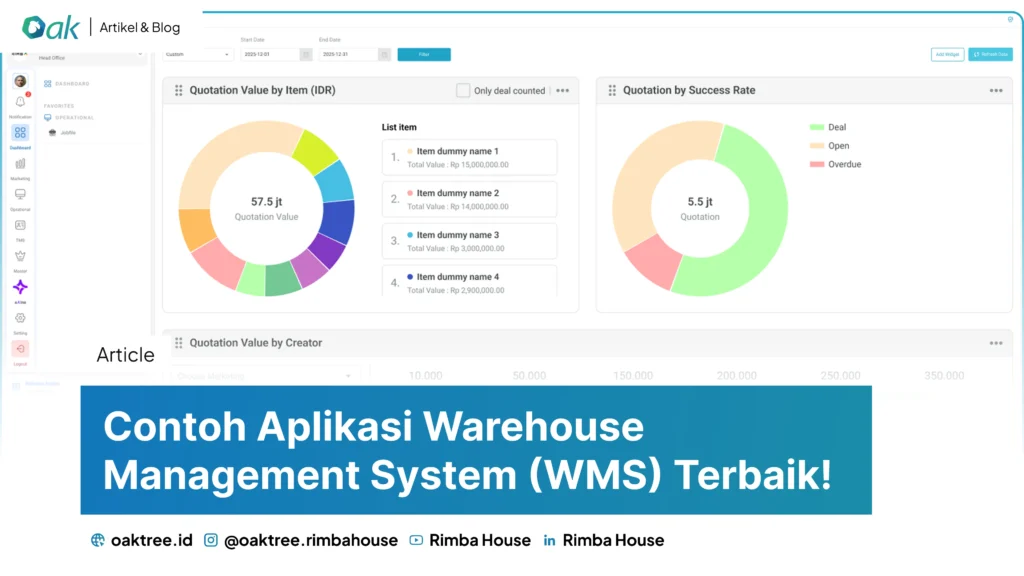1024x576 pixels.
Task: Click the Start Date input field
Action: pos(270,54)
